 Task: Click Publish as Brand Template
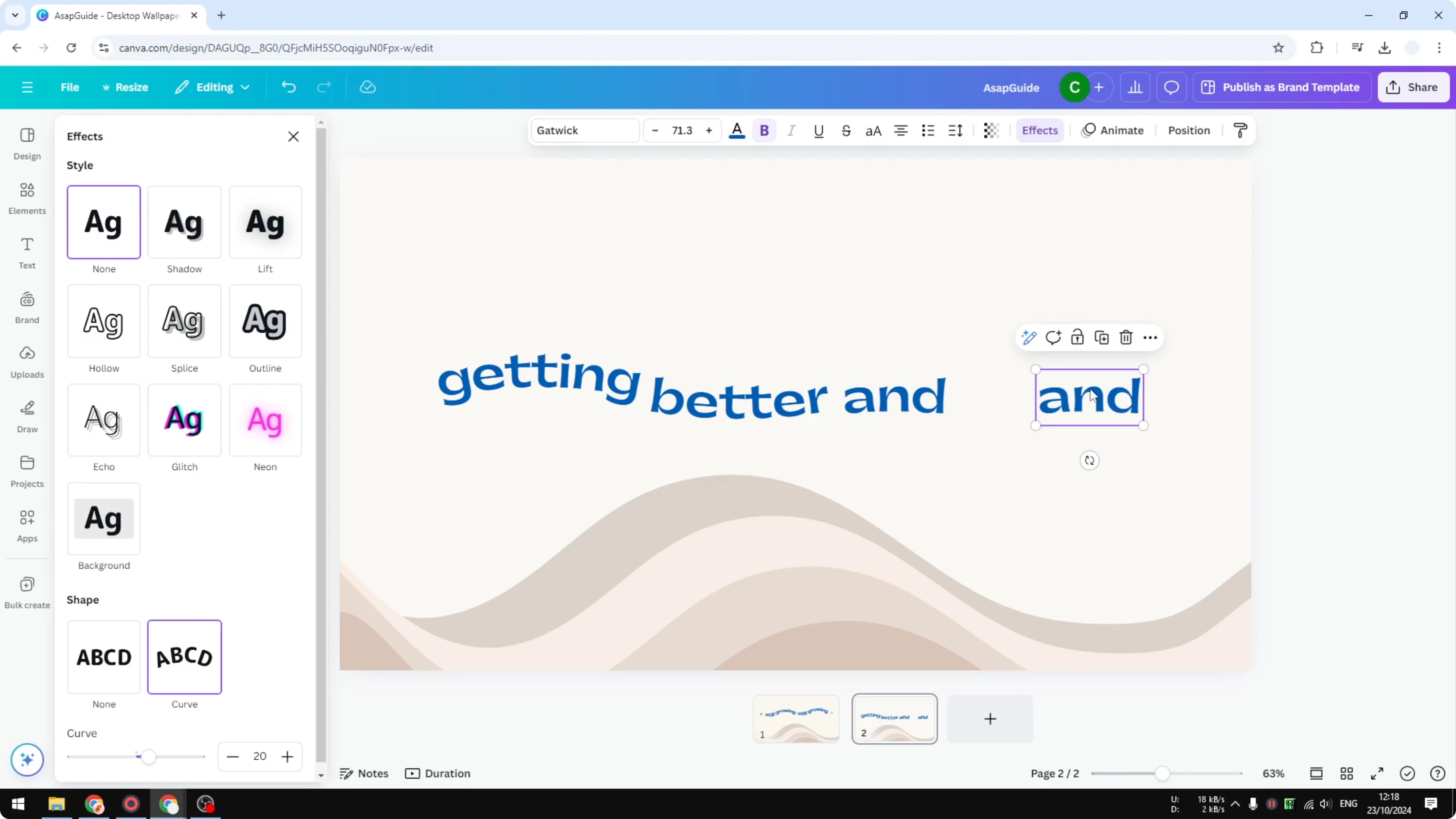pos(1282,87)
